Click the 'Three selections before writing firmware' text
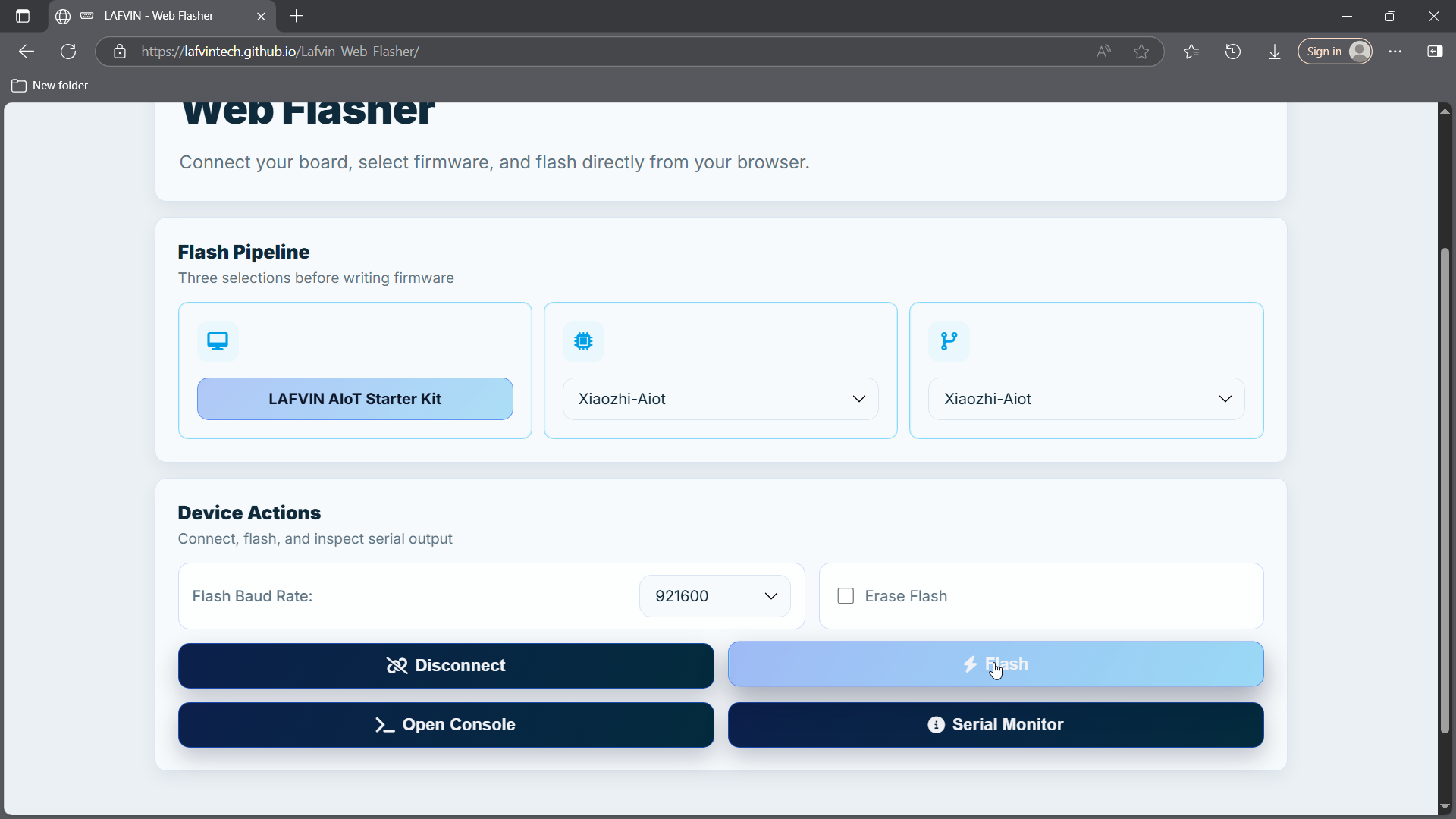 coord(315,278)
